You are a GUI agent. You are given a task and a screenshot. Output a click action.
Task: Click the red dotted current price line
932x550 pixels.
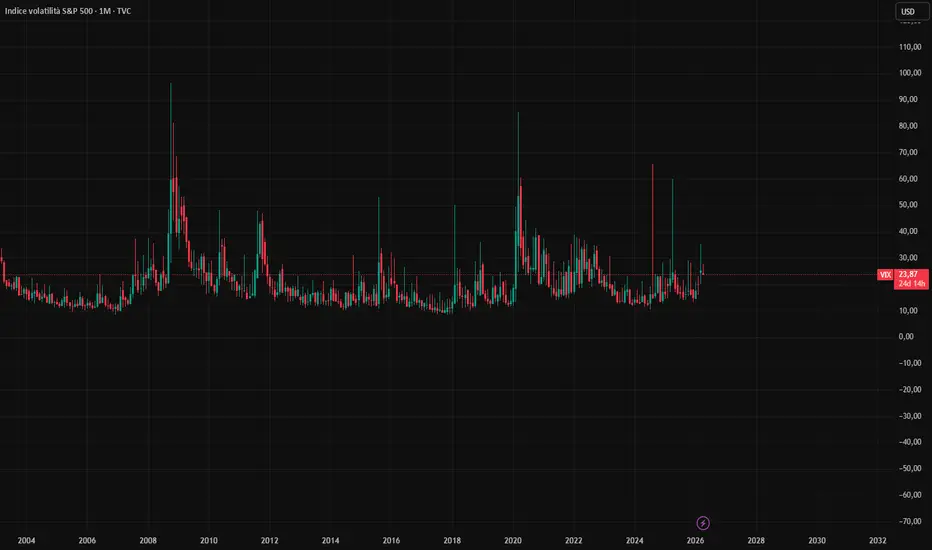pyautogui.click(x=440, y=275)
